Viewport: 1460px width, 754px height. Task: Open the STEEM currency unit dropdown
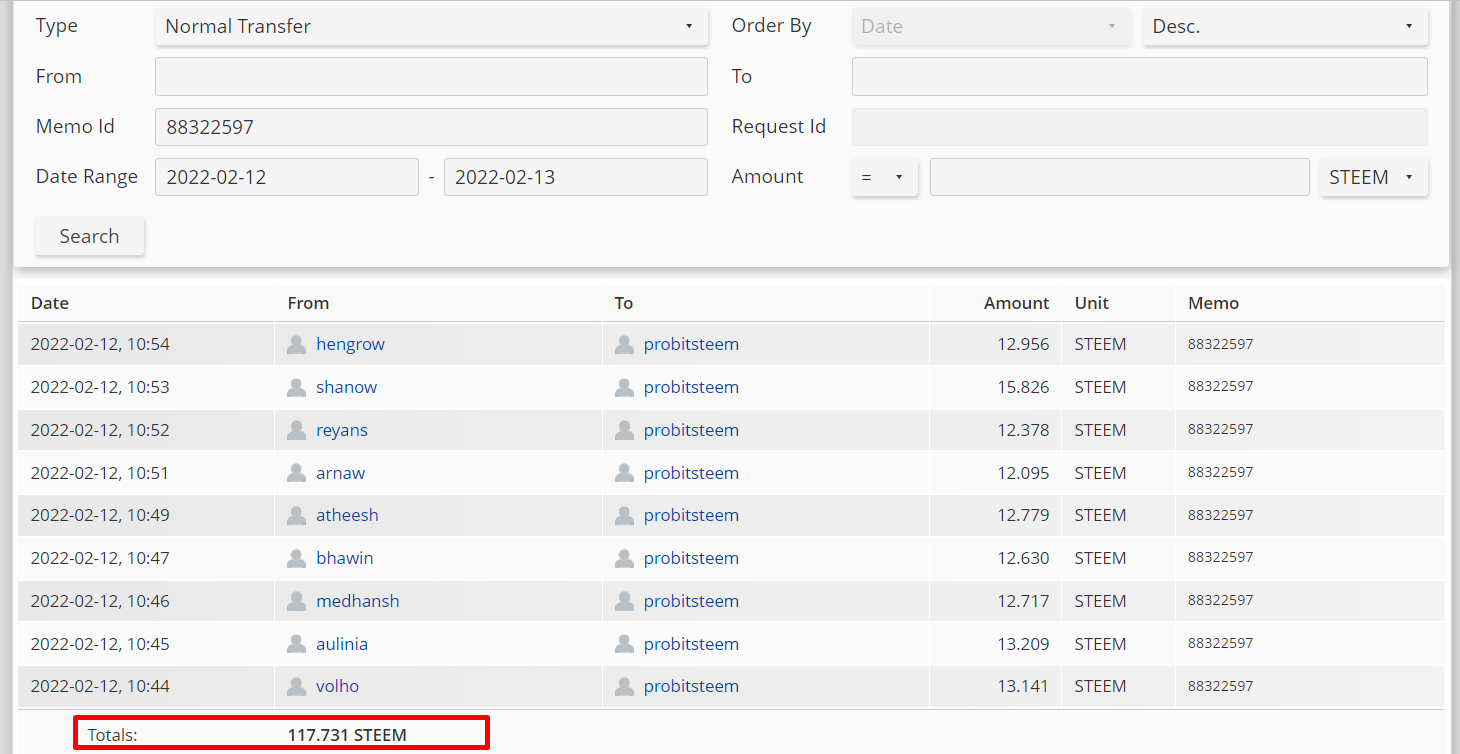(x=1373, y=177)
